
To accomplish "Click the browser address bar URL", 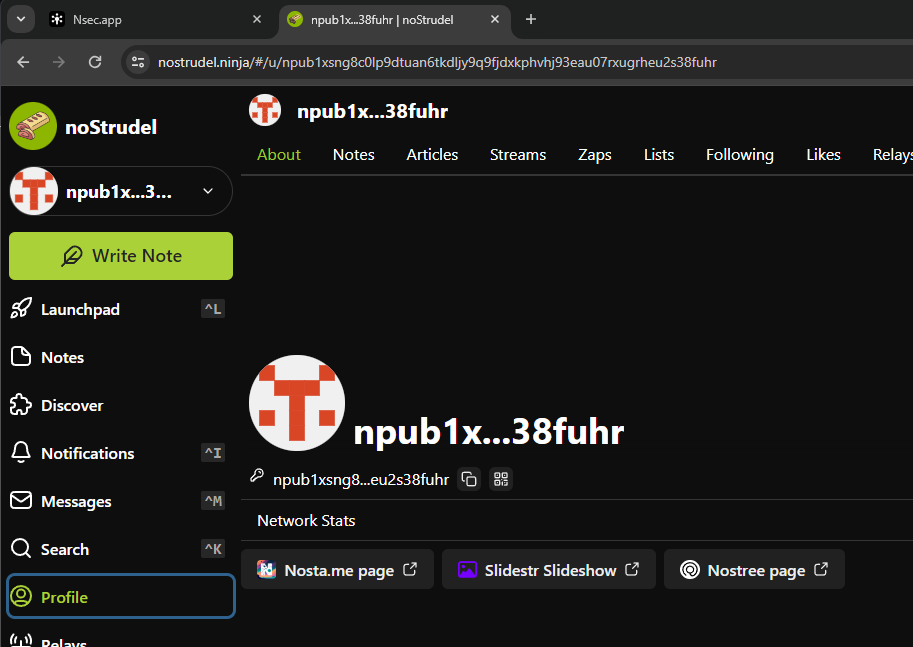I will (x=437, y=62).
